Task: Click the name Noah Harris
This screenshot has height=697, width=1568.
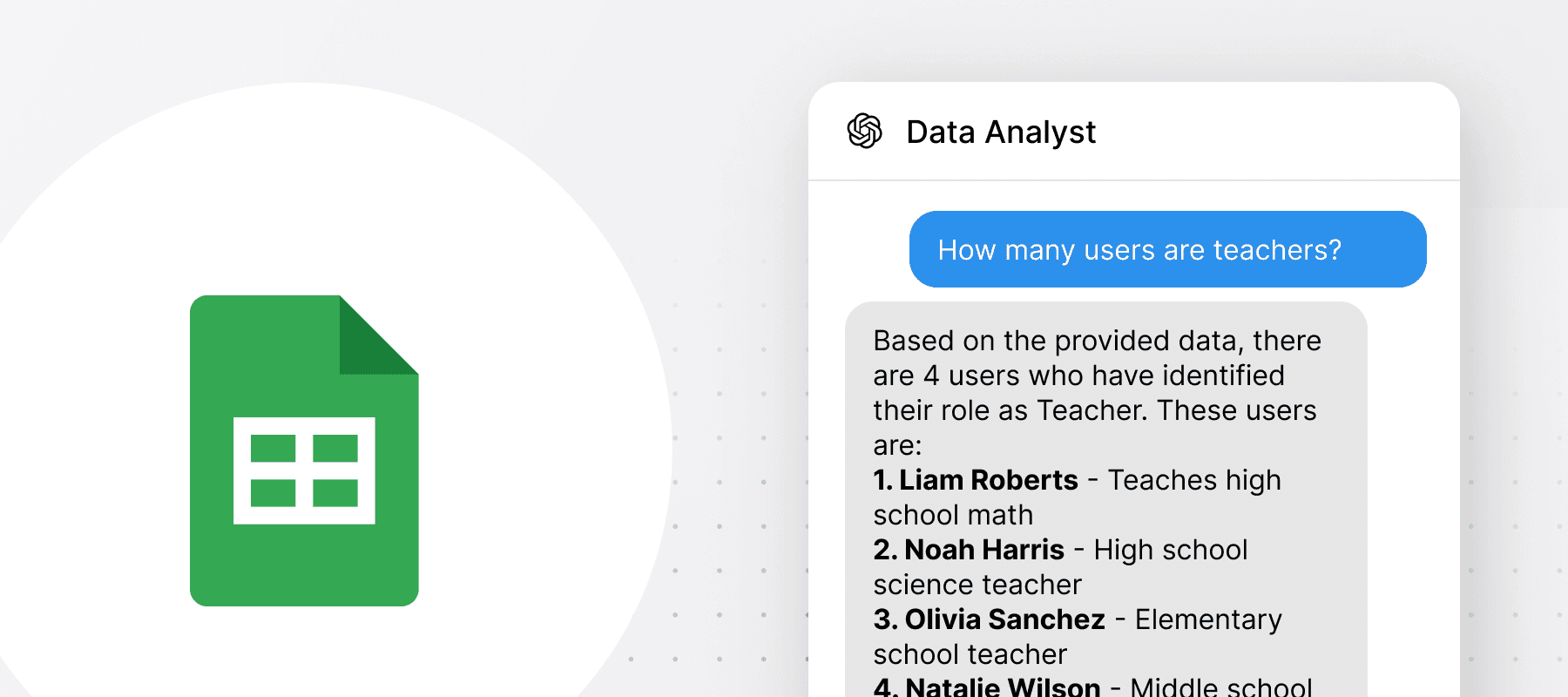Action: 984,550
